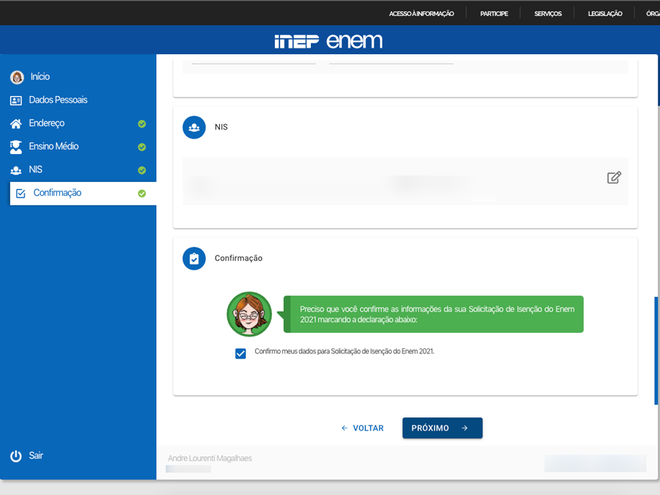Click the INEP enem logo

[328, 41]
